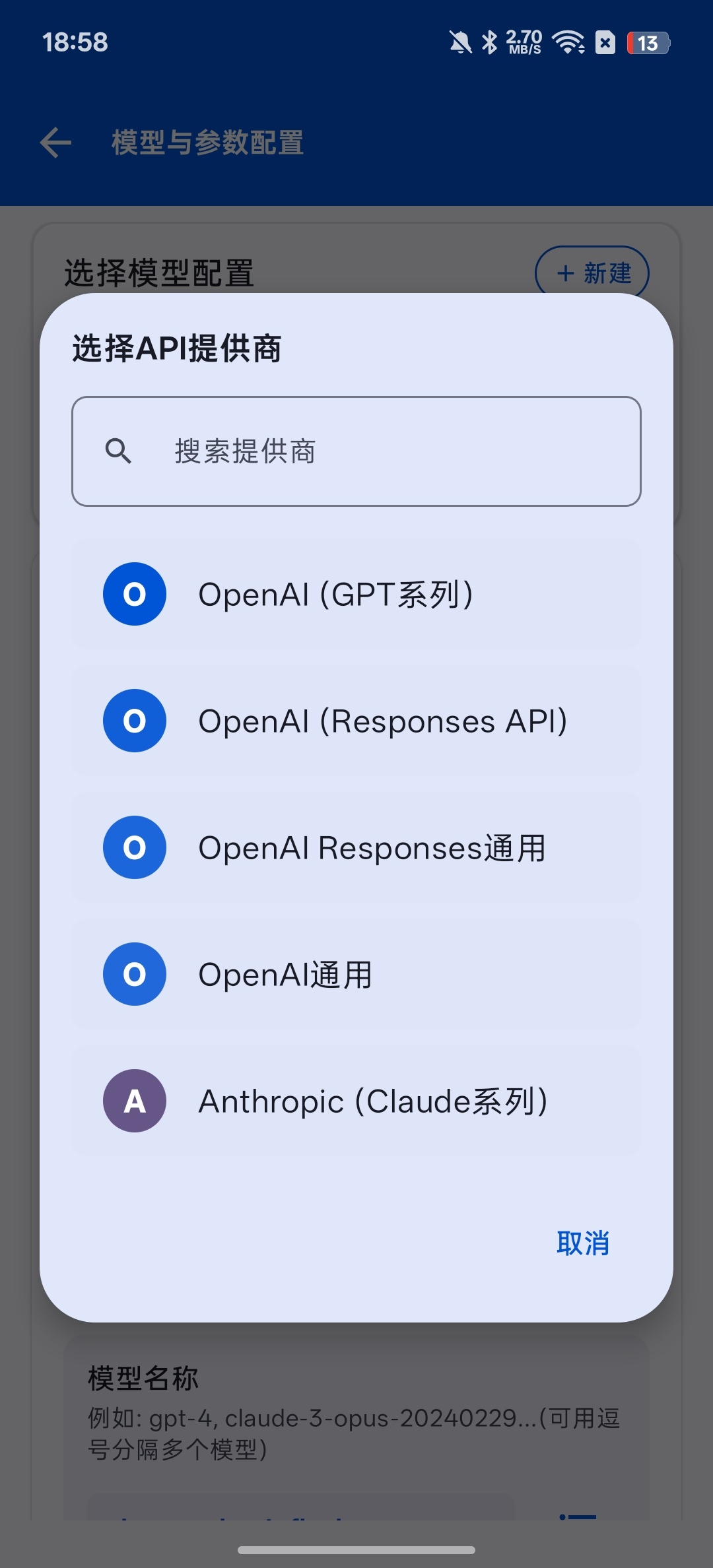Tap the OpenAI通用 O icon
The image size is (713, 1568).
(x=135, y=974)
